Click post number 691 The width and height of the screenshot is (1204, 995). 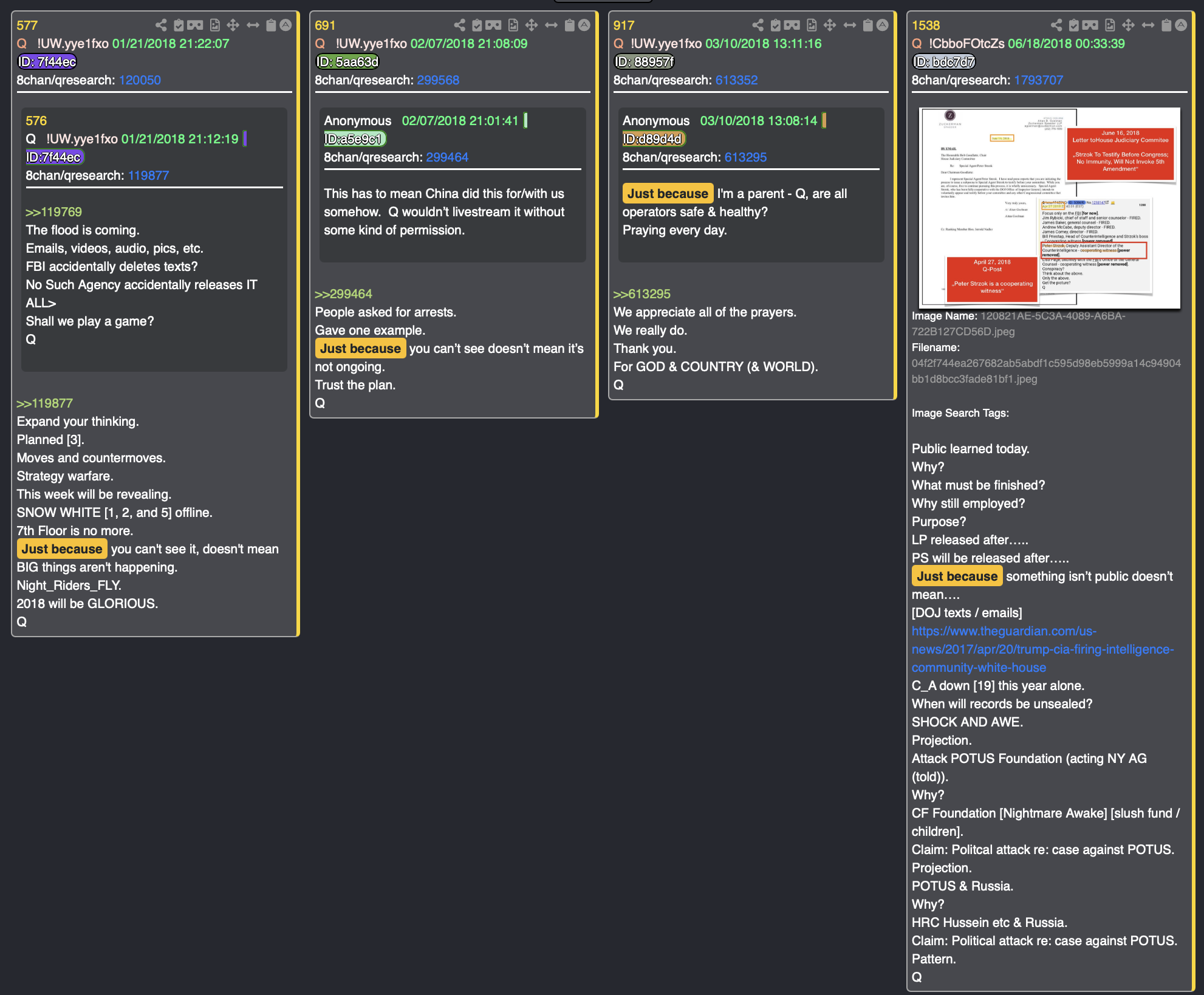[x=326, y=26]
